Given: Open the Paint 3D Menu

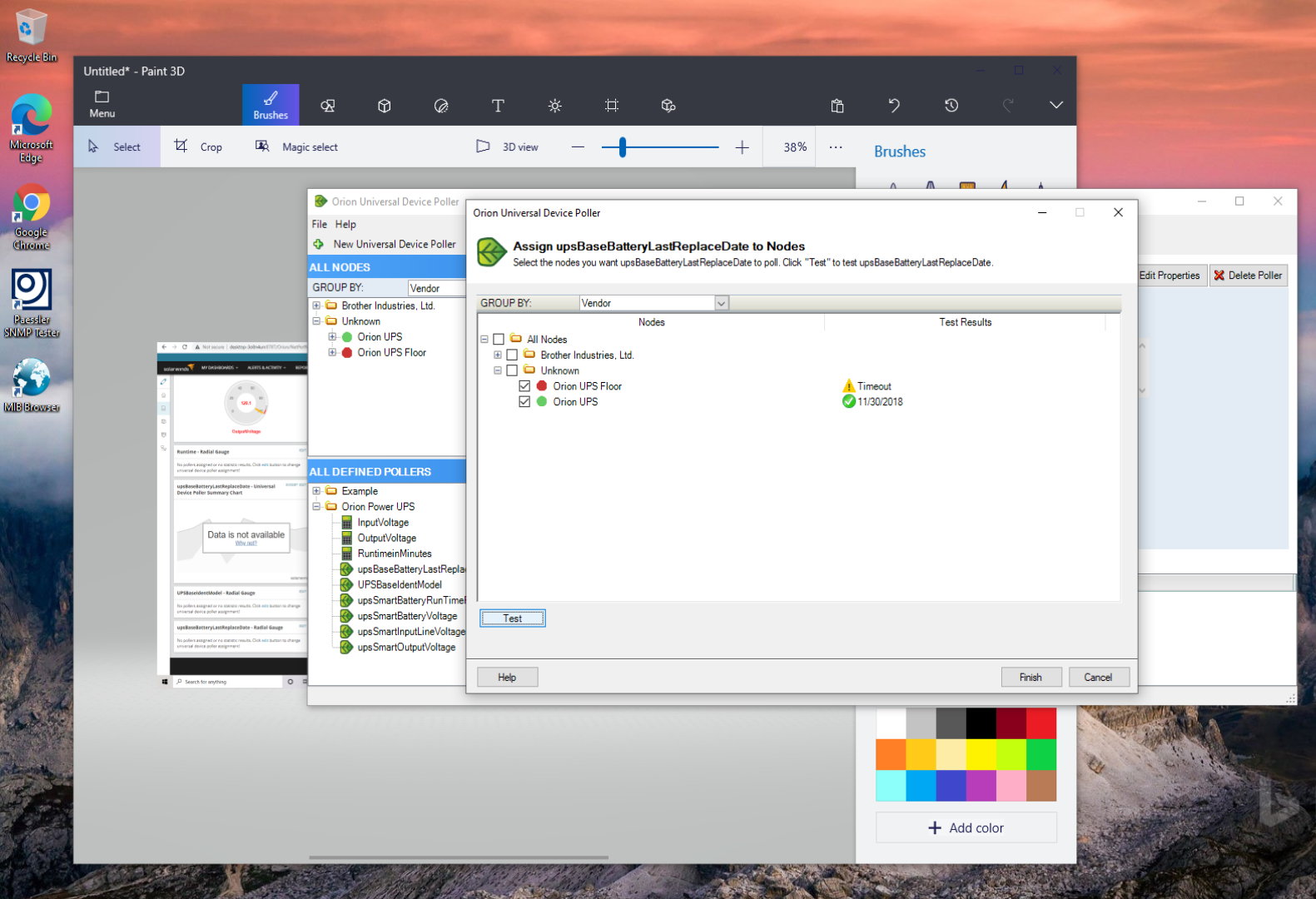Looking at the screenshot, I should [x=102, y=104].
